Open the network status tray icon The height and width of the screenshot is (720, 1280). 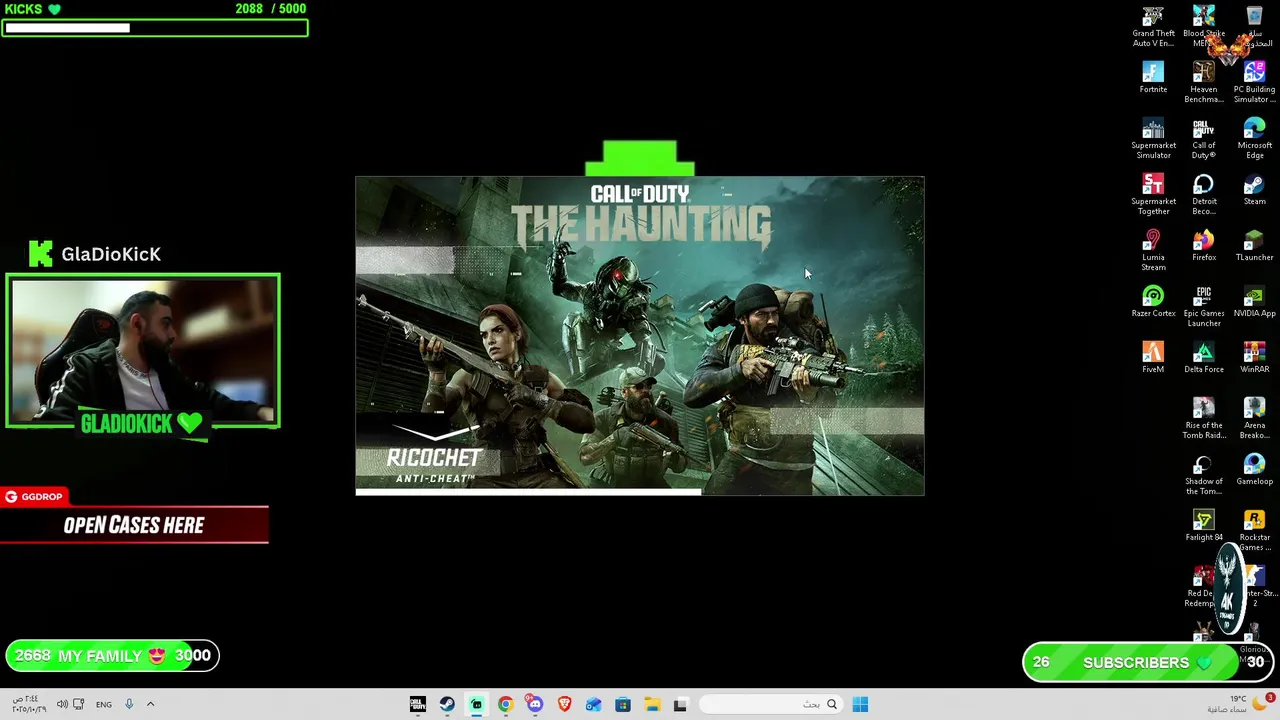pos(79,704)
